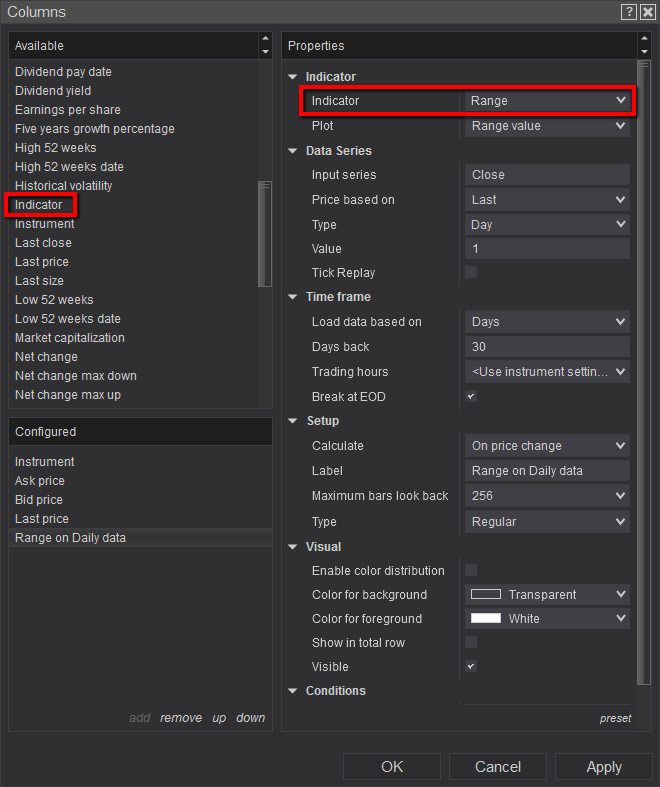Viewport: 660px width, 787px height.
Task: Open Color for foreground White picker
Action: click(x=547, y=619)
